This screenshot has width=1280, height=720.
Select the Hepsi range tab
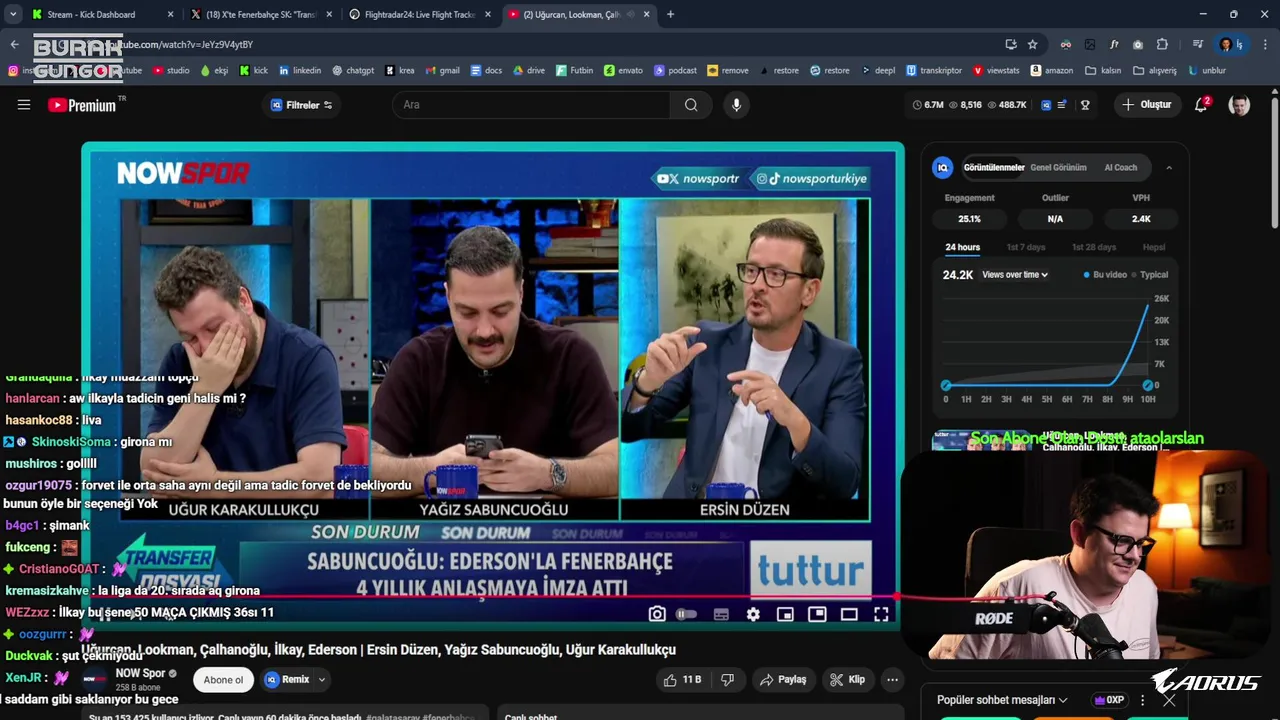pyautogui.click(x=1154, y=247)
